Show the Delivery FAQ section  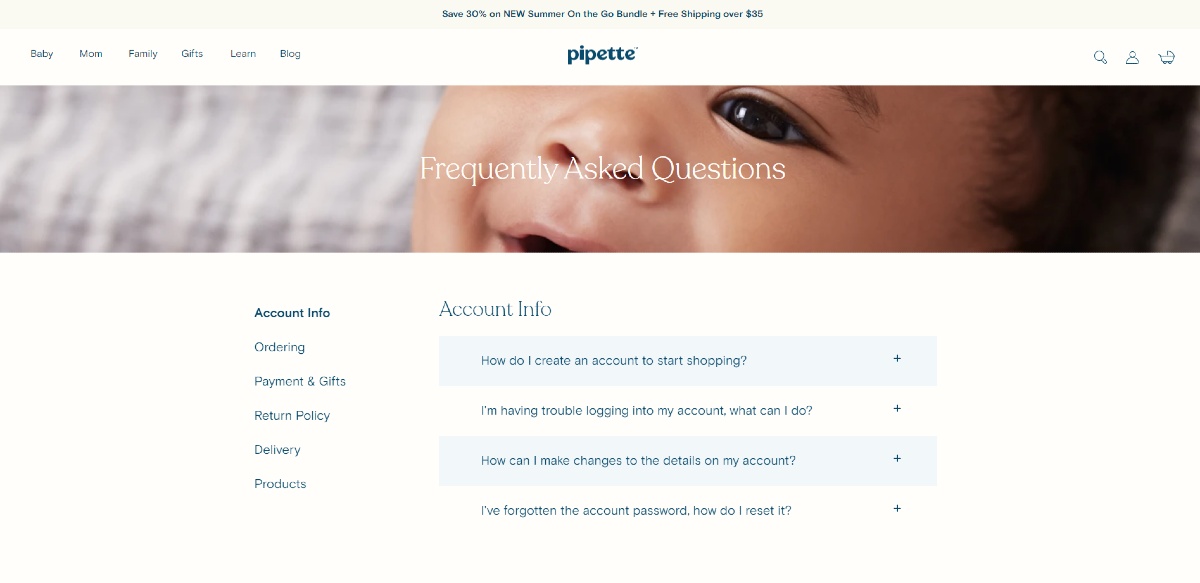tap(277, 450)
